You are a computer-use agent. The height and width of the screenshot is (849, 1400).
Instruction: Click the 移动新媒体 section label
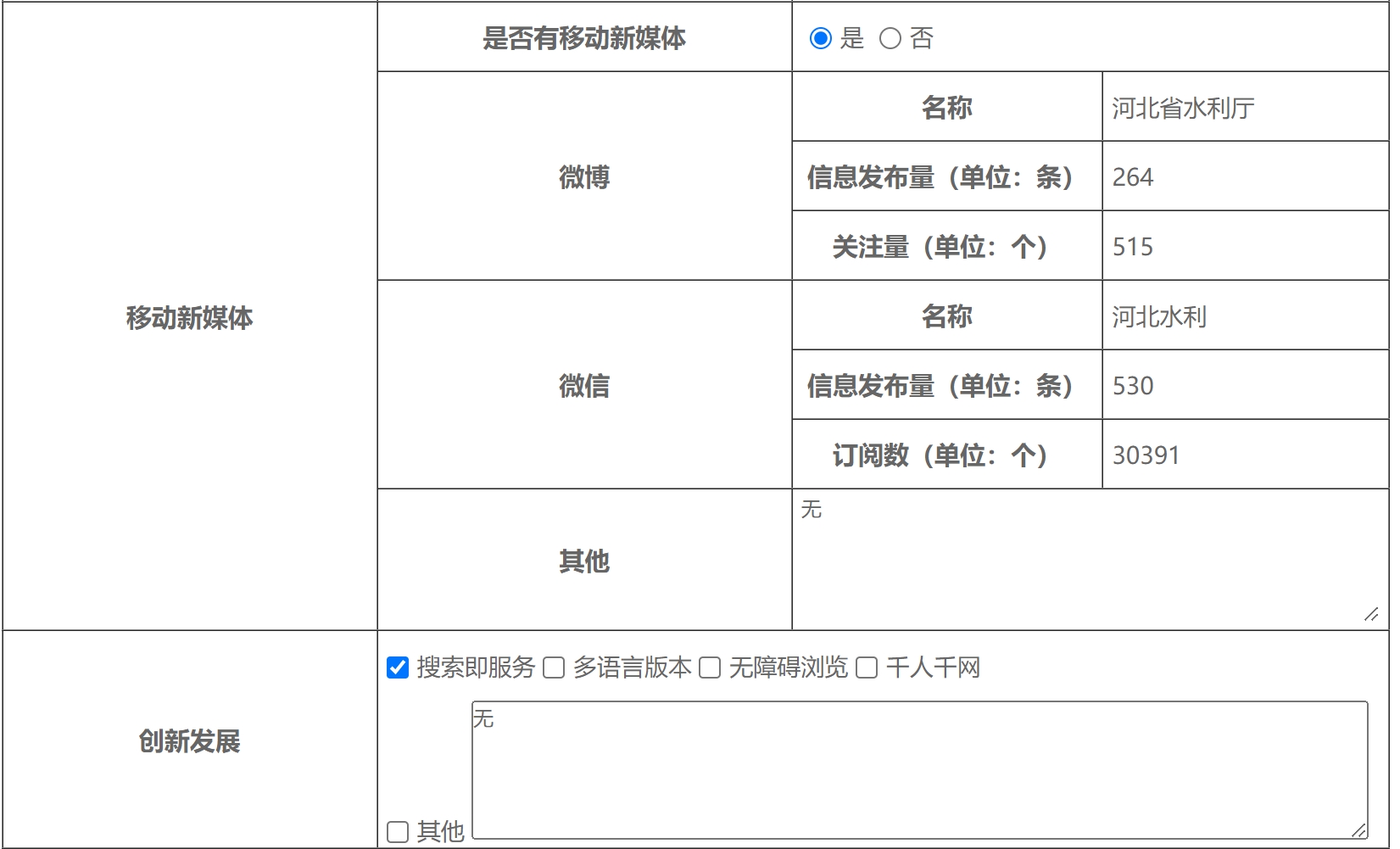coord(189,317)
